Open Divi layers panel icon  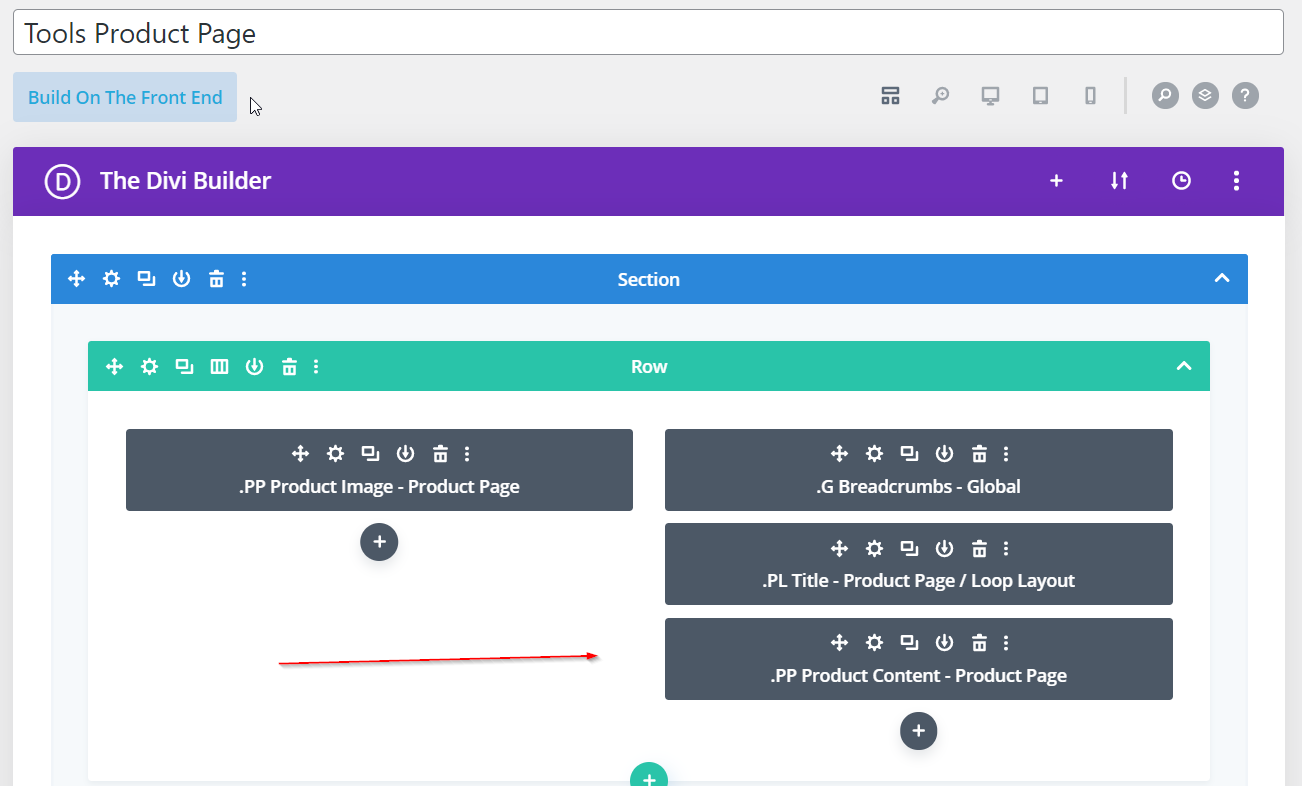click(1205, 96)
